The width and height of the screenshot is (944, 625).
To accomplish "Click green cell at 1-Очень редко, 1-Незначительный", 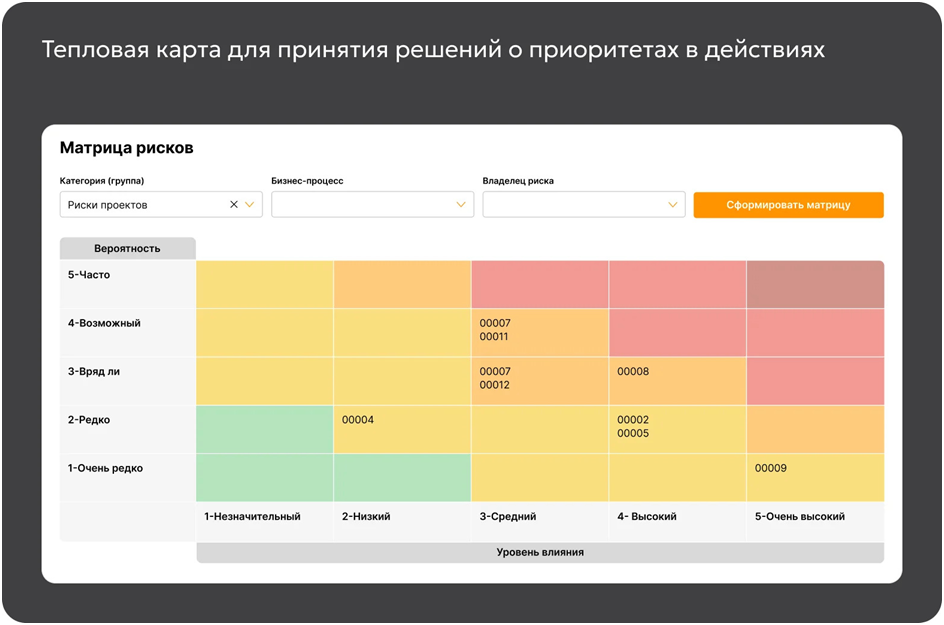I will tap(264, 477).
